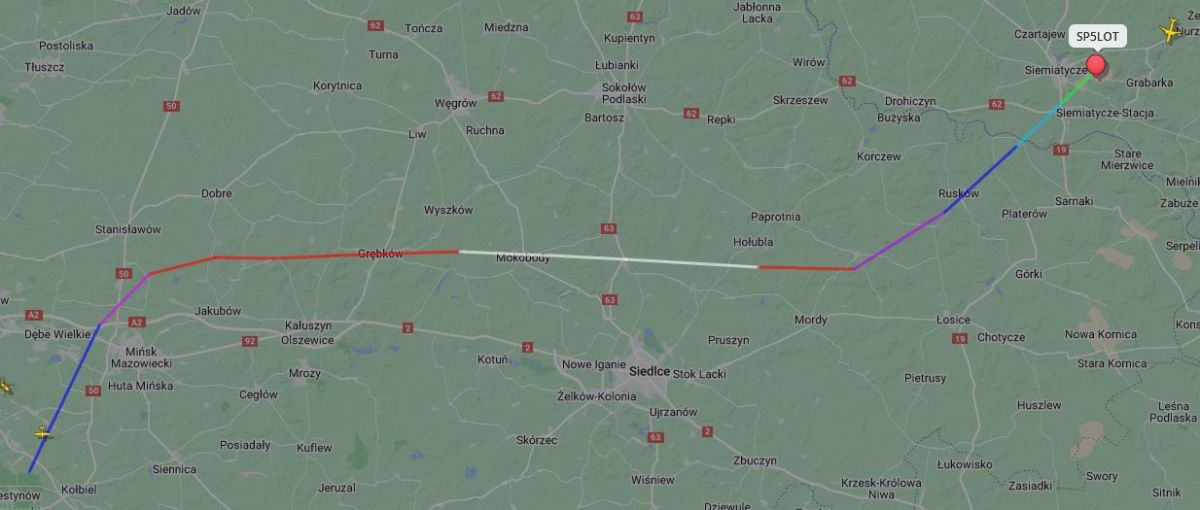The image size is (1200, 510).
Task: Select the white flight track segment near Mokobody
Action: coord(608,259)
